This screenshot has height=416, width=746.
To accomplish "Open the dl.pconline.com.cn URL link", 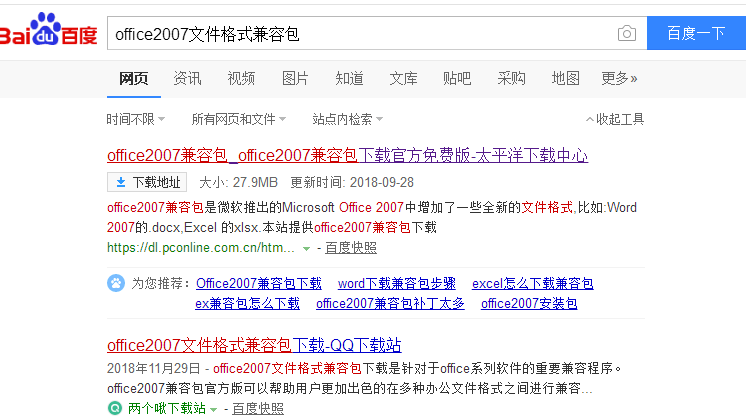I will [x=201, y=248].
